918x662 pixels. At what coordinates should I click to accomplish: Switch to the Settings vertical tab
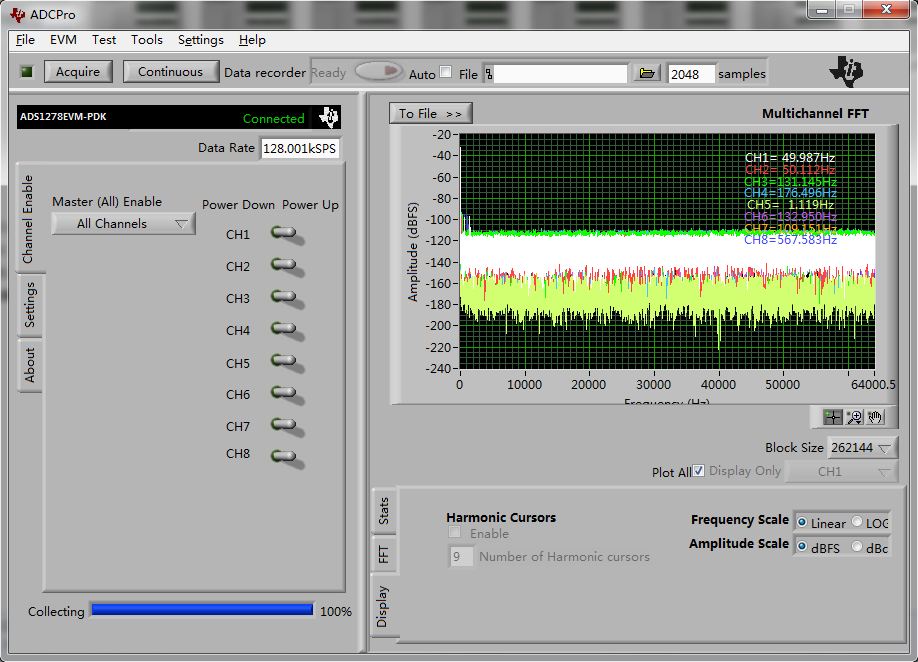pos(29,304)
